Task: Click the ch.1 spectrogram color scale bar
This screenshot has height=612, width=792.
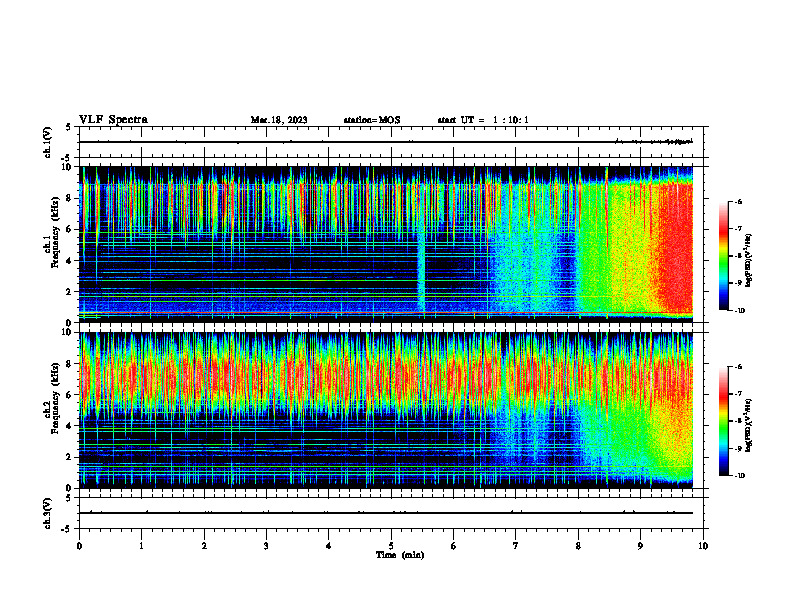Action: click(x=723, y=256)
